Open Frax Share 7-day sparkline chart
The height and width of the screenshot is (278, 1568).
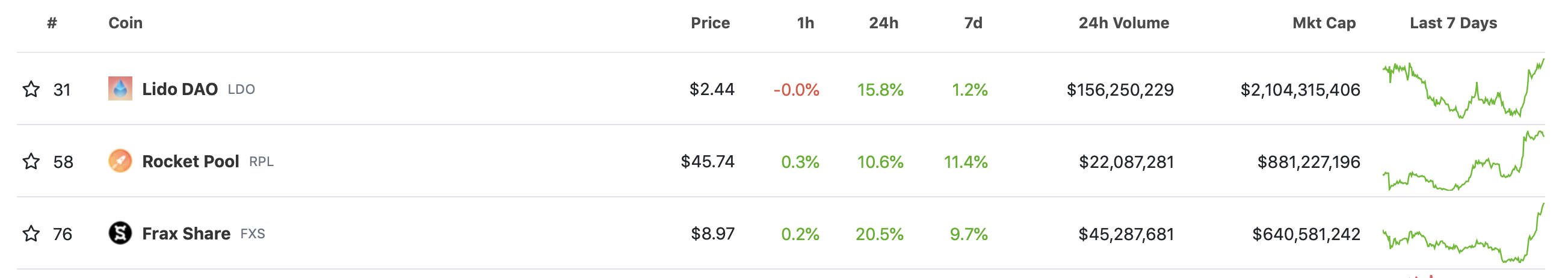click(x=1463, y=233)
